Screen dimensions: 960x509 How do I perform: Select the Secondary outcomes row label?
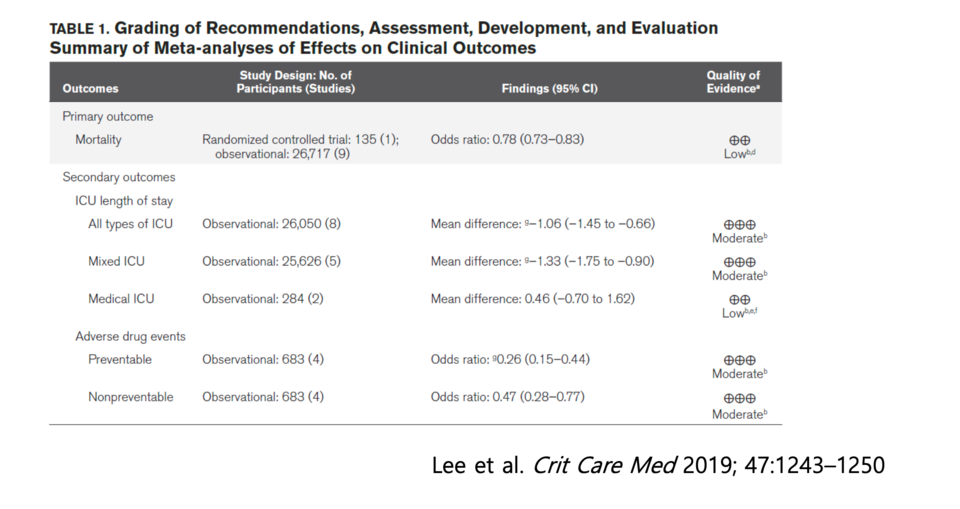tap(118, 177)
